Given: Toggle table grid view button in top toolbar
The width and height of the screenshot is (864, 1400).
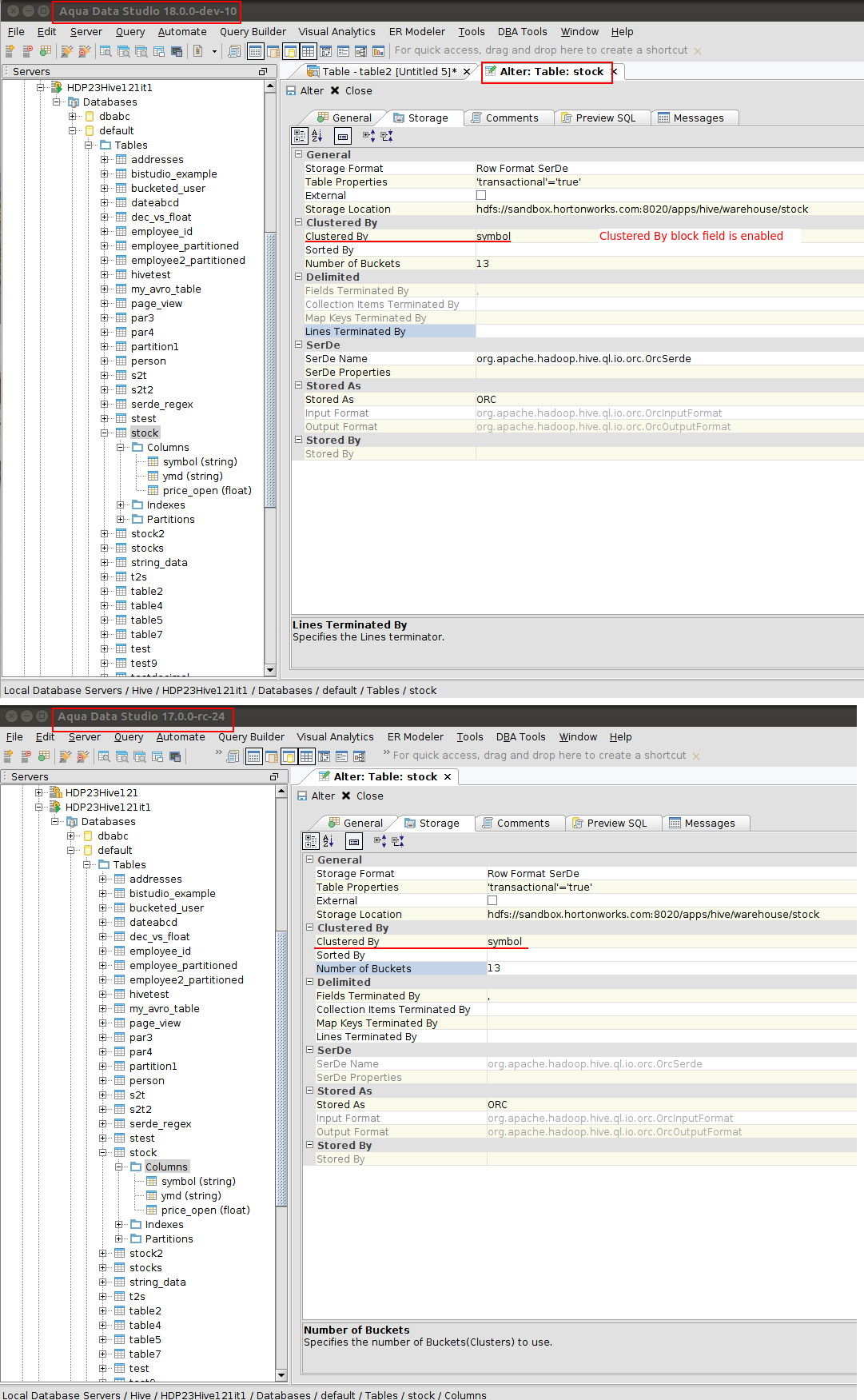Looking at the screenshot, I should click(x=308, y=50).
